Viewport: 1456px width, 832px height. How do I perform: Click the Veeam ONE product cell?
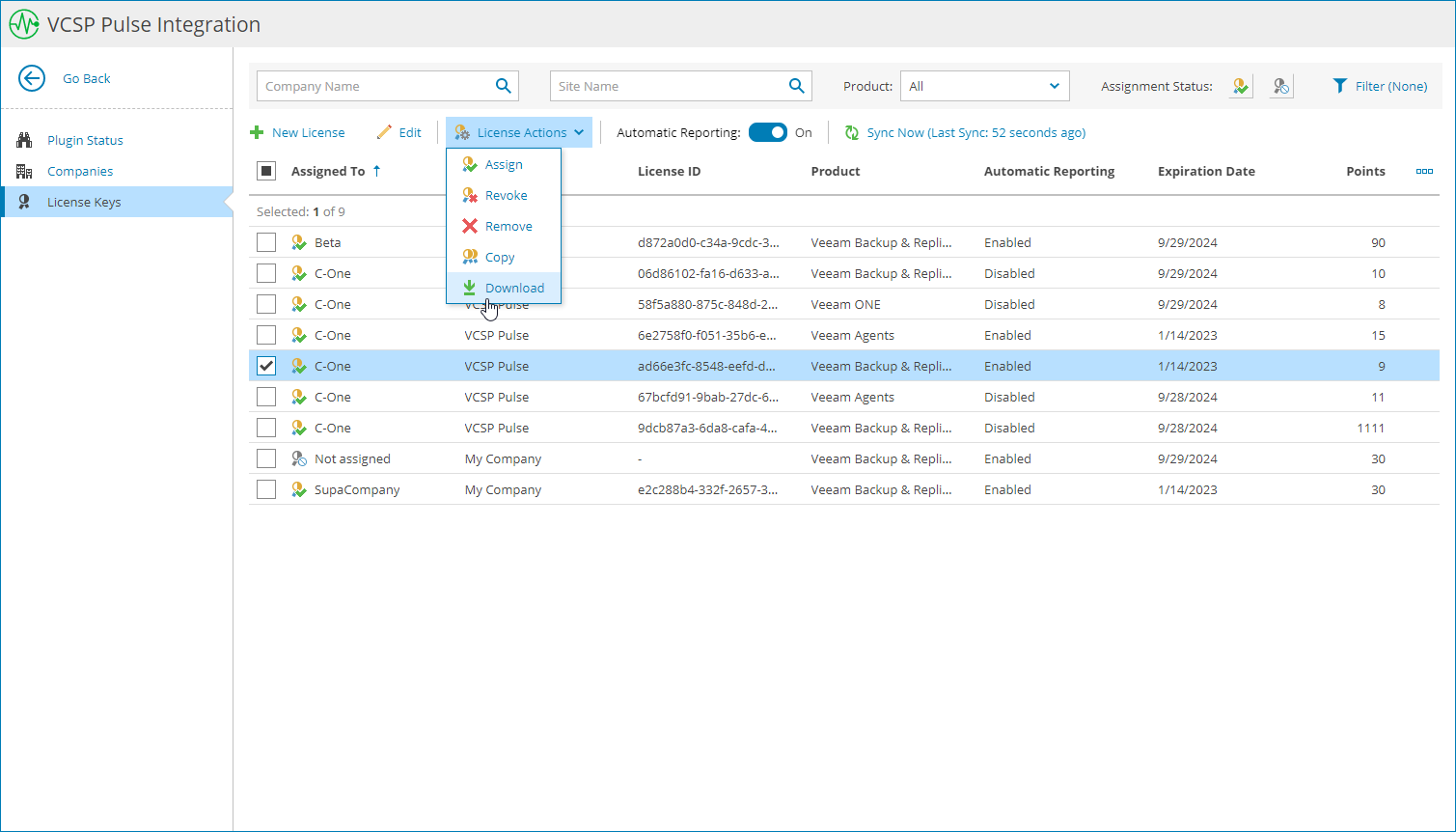pyautogui.click(x=846, y=304)
